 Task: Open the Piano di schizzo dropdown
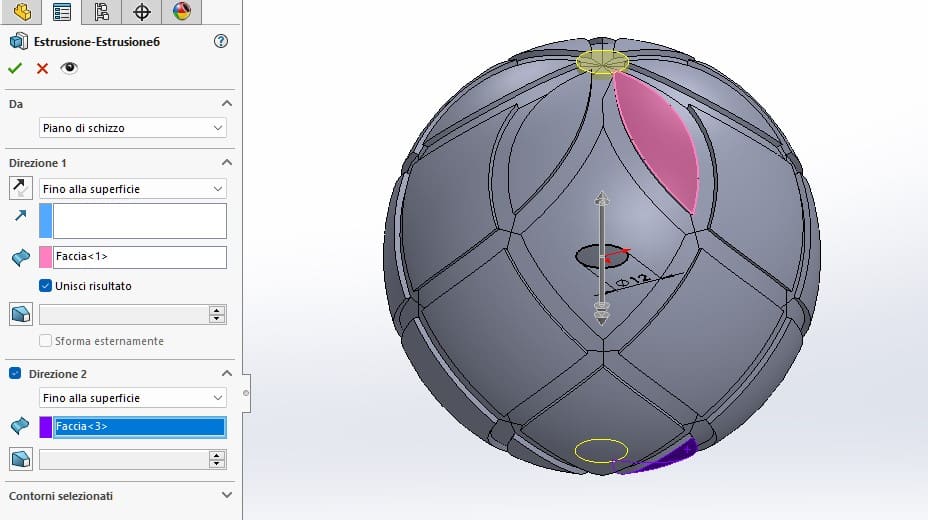(x=133, y=128)
